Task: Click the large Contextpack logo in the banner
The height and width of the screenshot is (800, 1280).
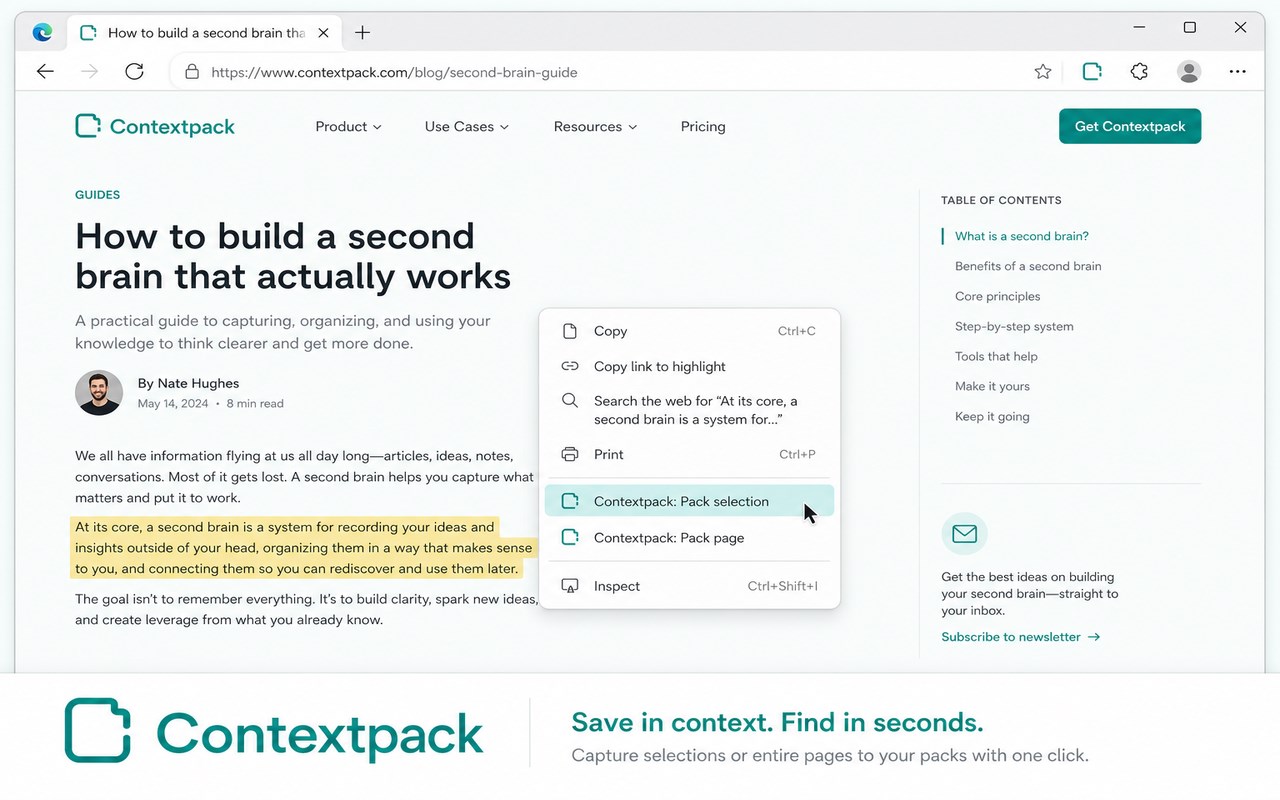Action: pos(274,732)
